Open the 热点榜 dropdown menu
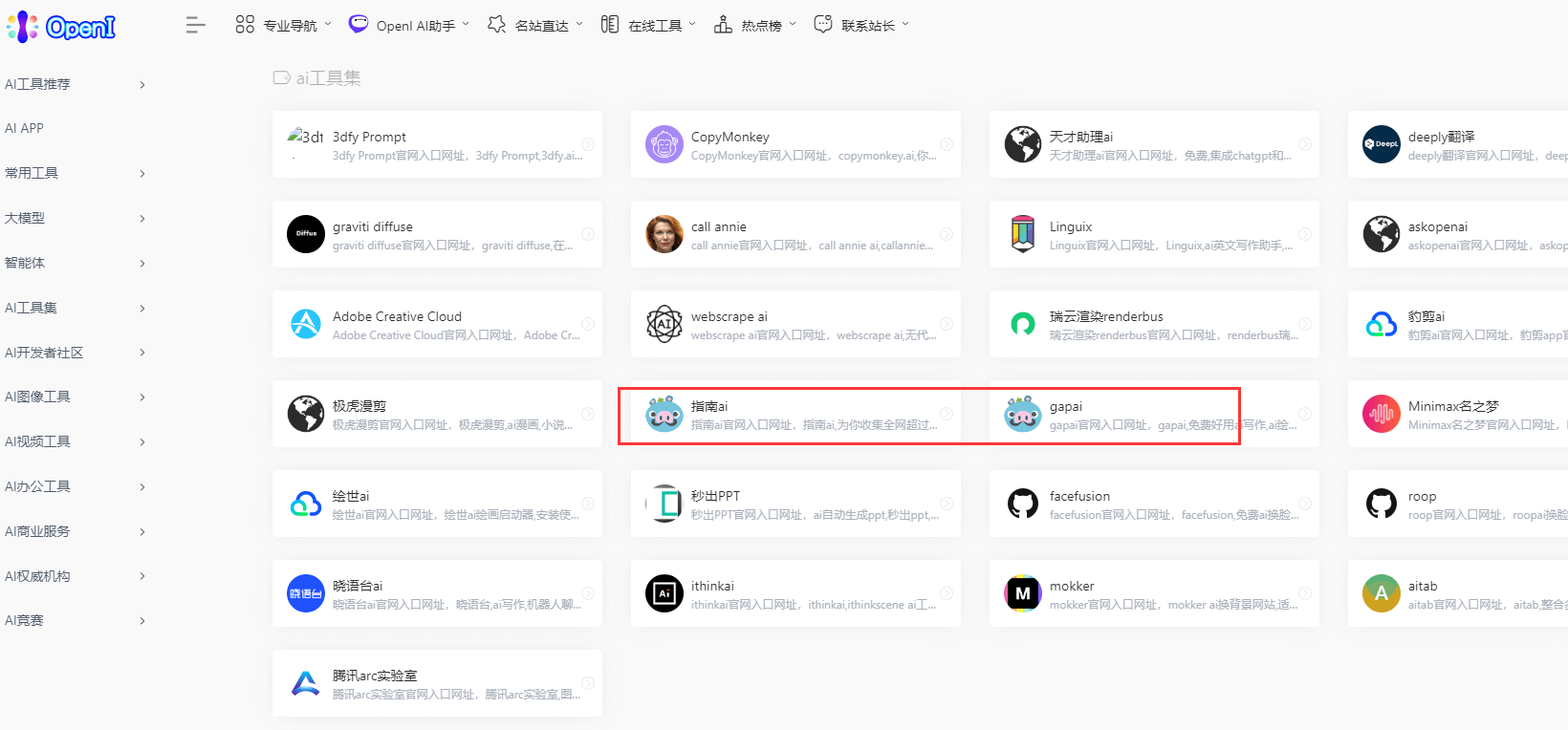This screenshot has height=730, width=1568. [x=754, y=25]
